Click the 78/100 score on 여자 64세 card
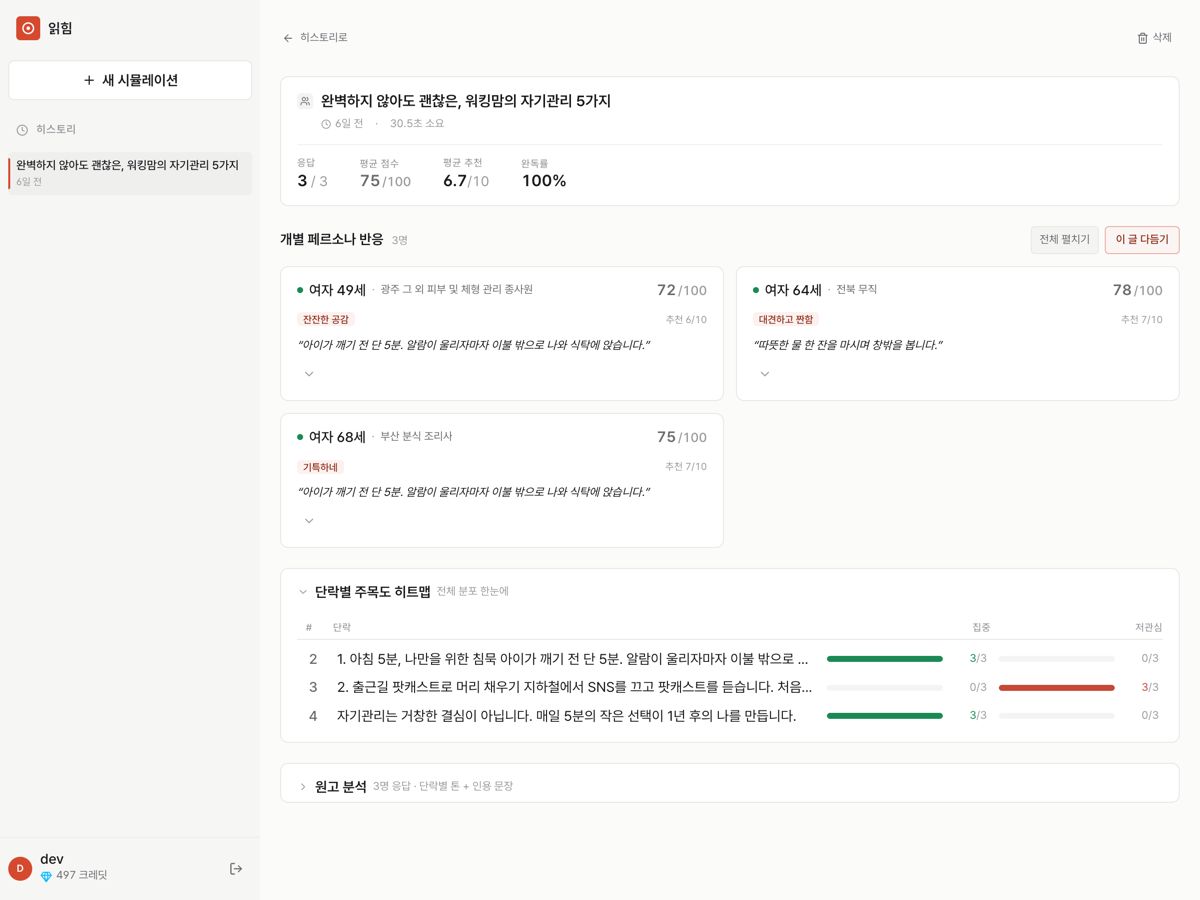This screenshot has height=900, width=1200. click(1138, 290)
